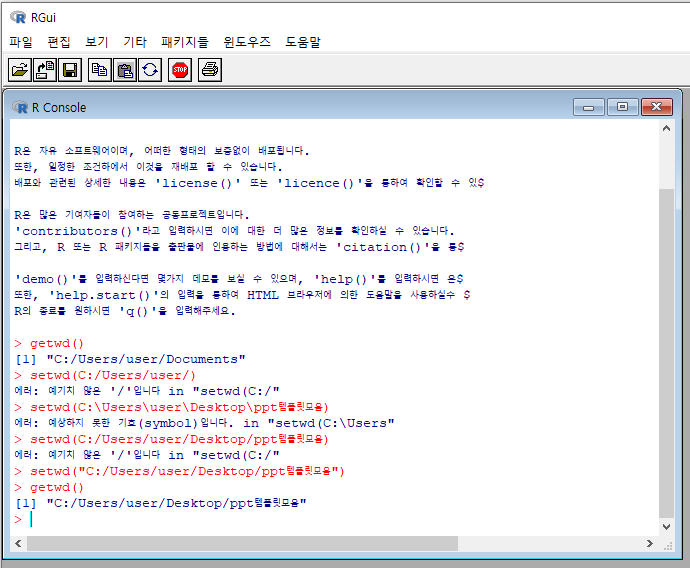Open the 패키지들 menu
Screen dimensions: 690x568
185,42
